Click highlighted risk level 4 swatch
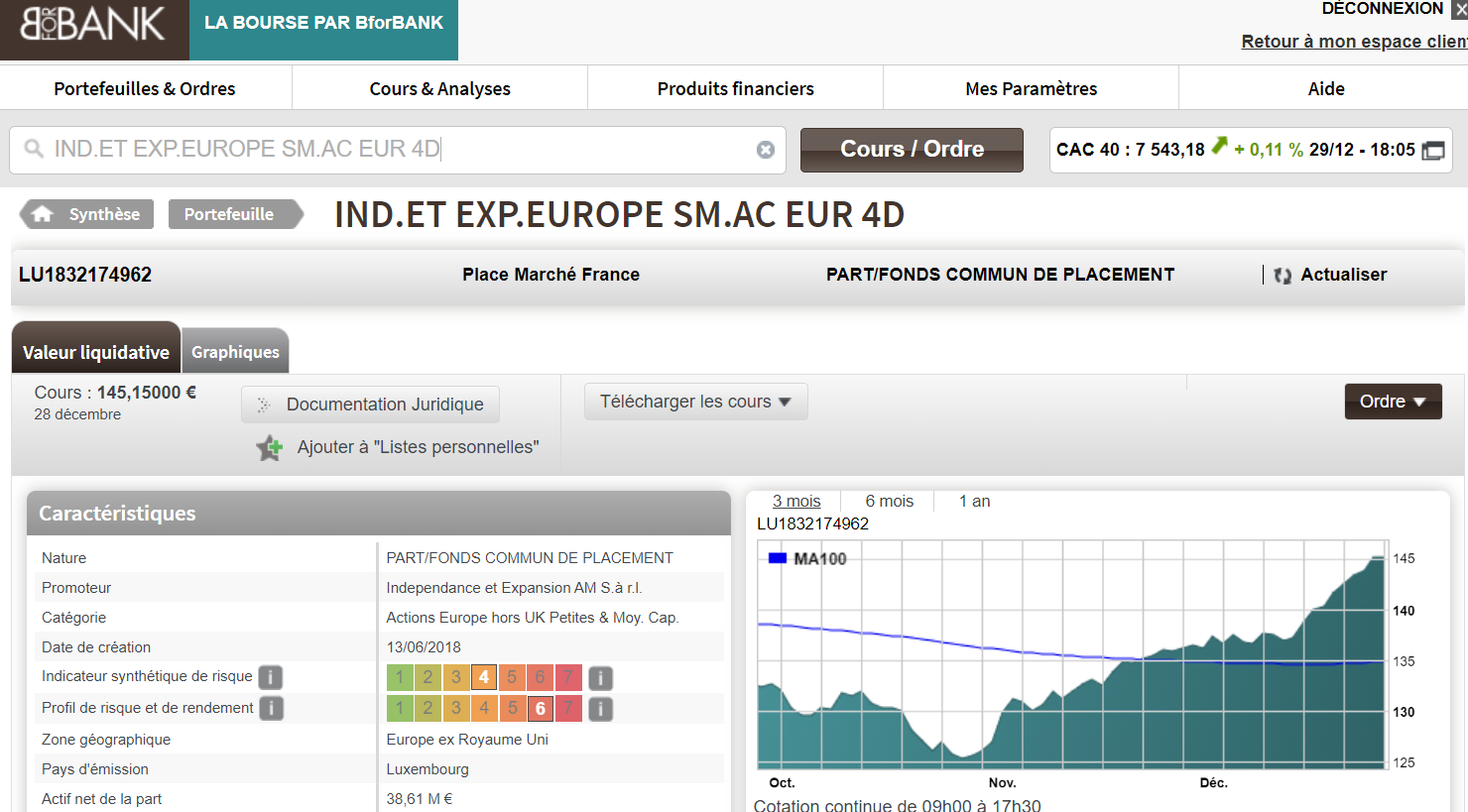Screen dimensions: 1468x812 click(x=484, y=677)
